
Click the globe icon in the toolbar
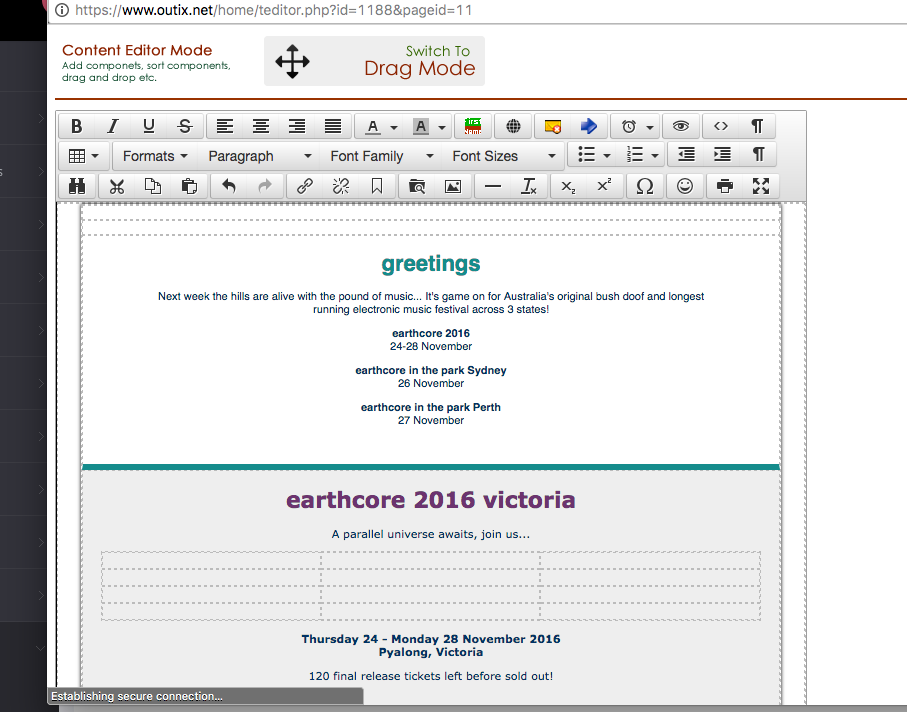pyautogui.click(x=513, y=126)
